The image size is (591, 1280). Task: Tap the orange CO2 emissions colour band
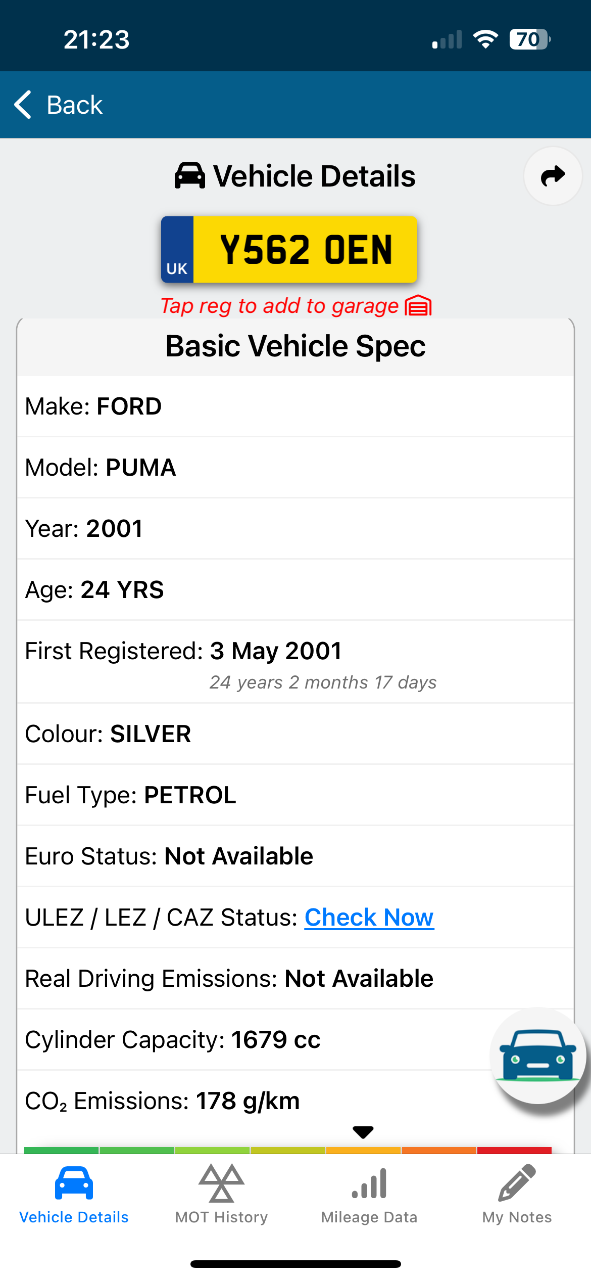(439, 1150)
